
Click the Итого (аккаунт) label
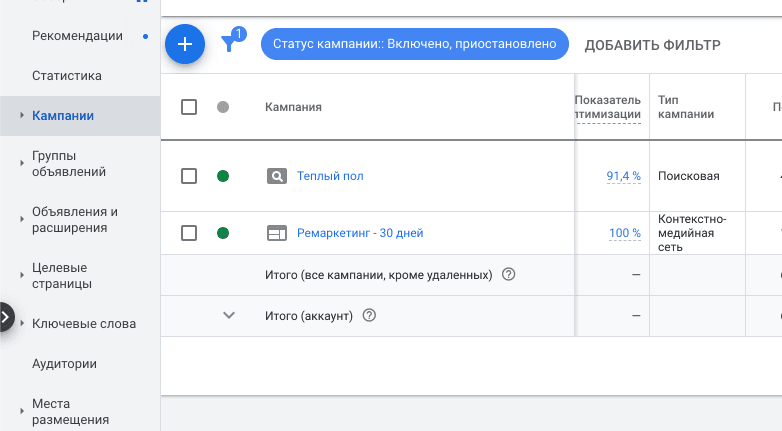pos(309,316)
